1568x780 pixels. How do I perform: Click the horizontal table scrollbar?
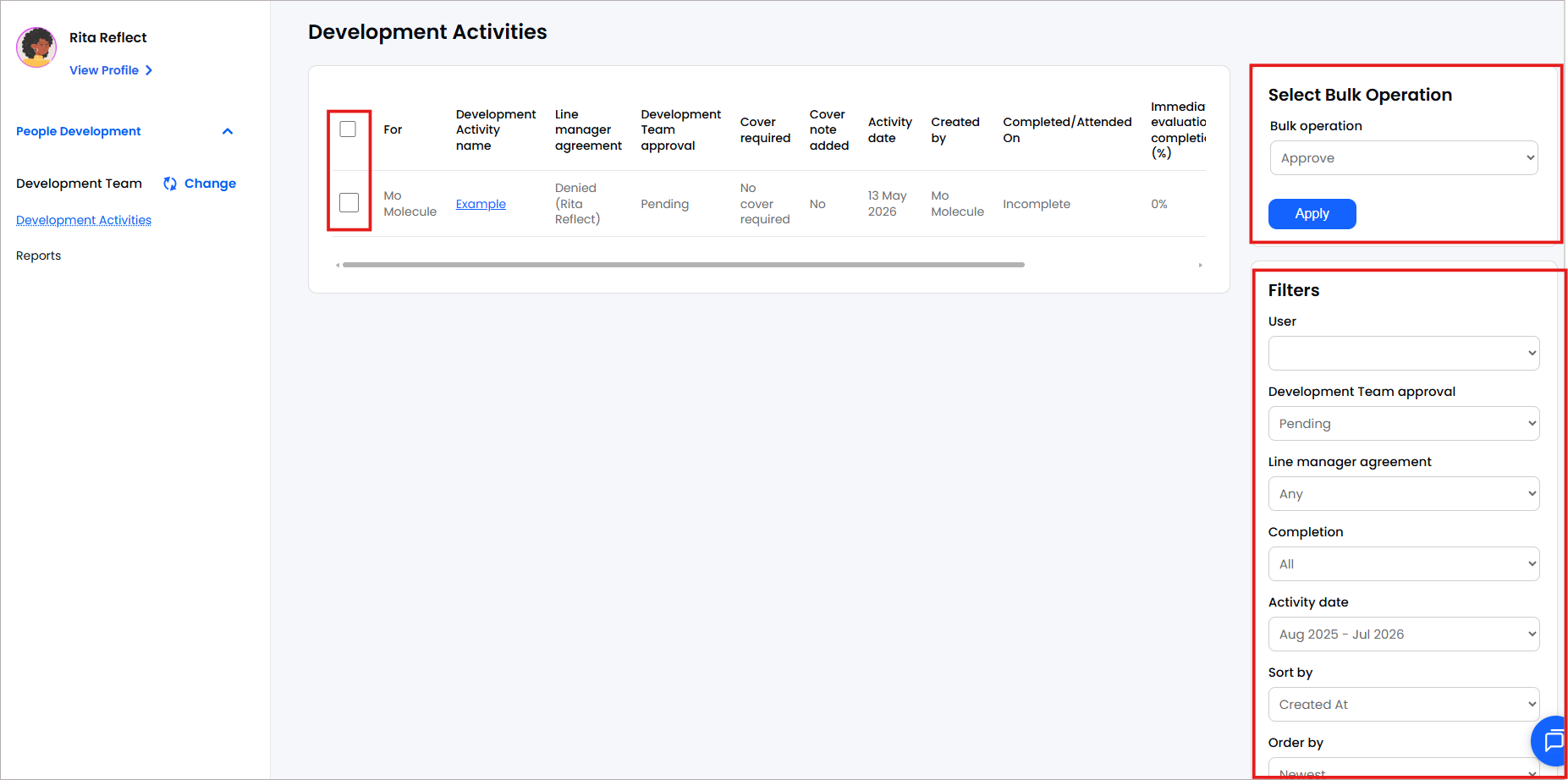point(684,265)
